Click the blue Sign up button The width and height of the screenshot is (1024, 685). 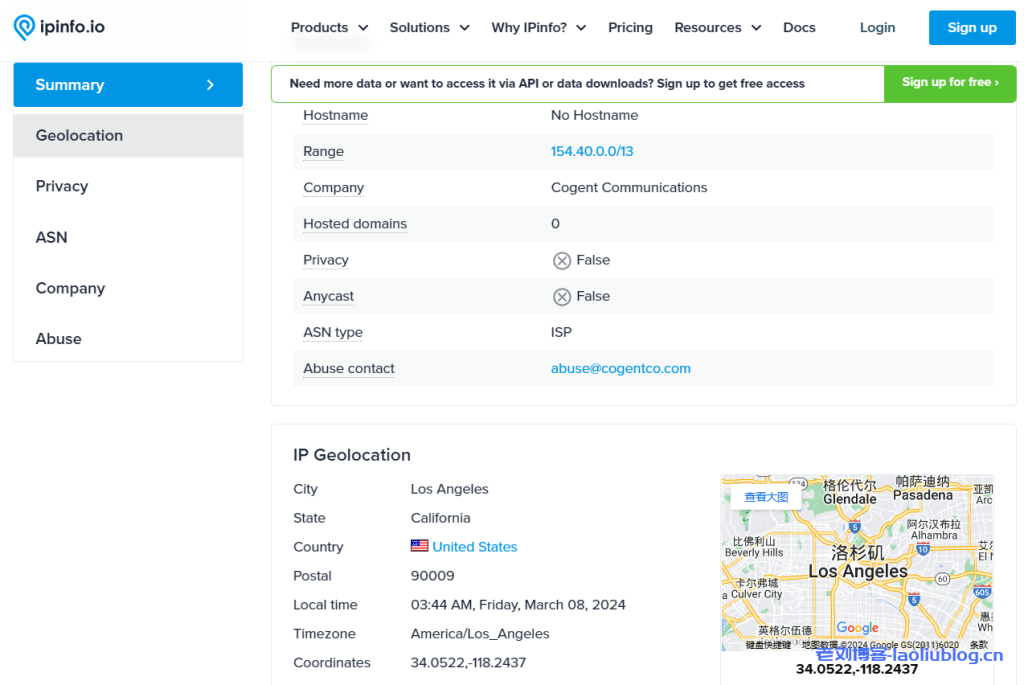pyautogui.click(x=971, y=28)
